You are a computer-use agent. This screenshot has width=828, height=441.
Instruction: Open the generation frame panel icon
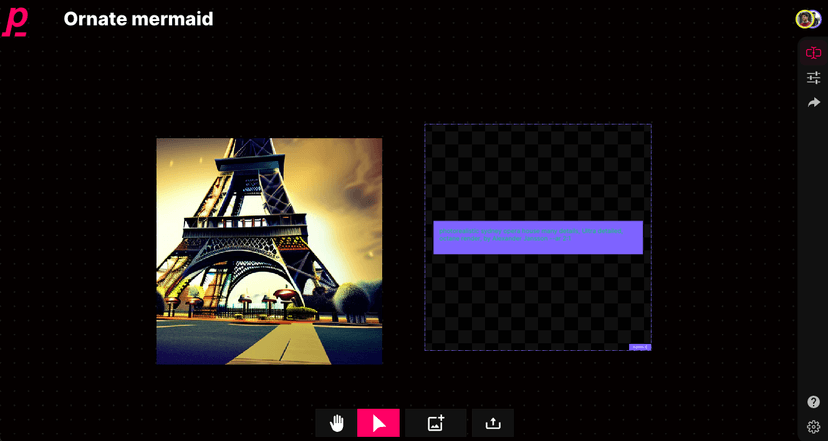813,53
